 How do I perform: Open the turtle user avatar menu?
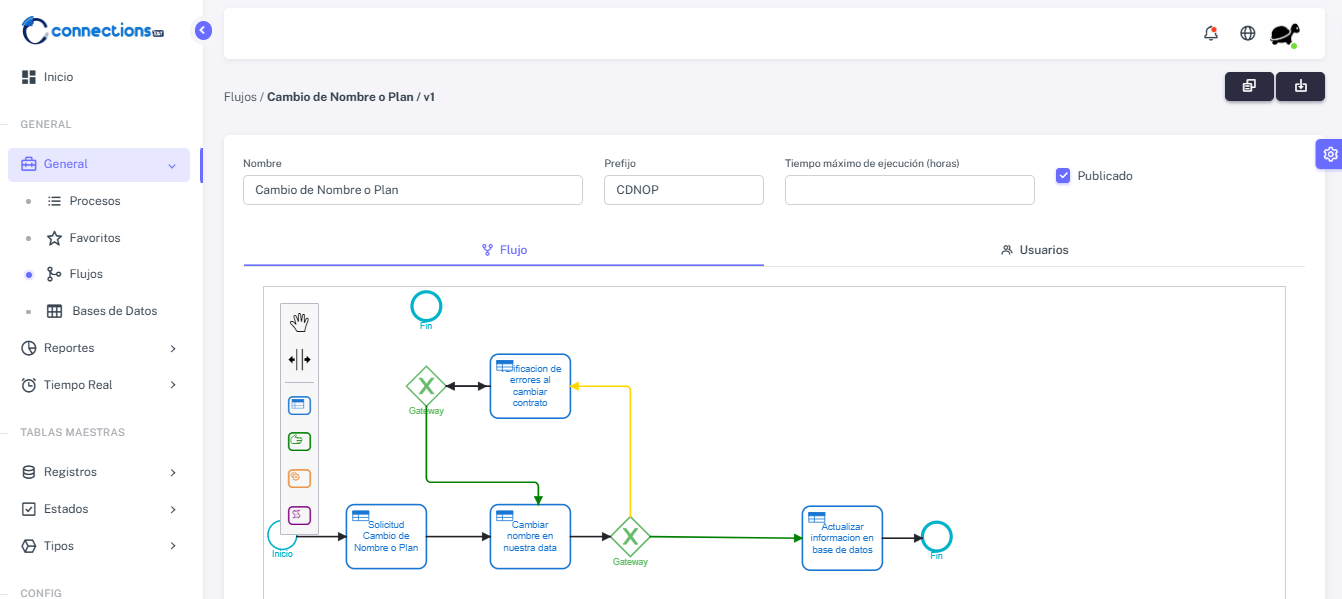tap(1285, 34)
